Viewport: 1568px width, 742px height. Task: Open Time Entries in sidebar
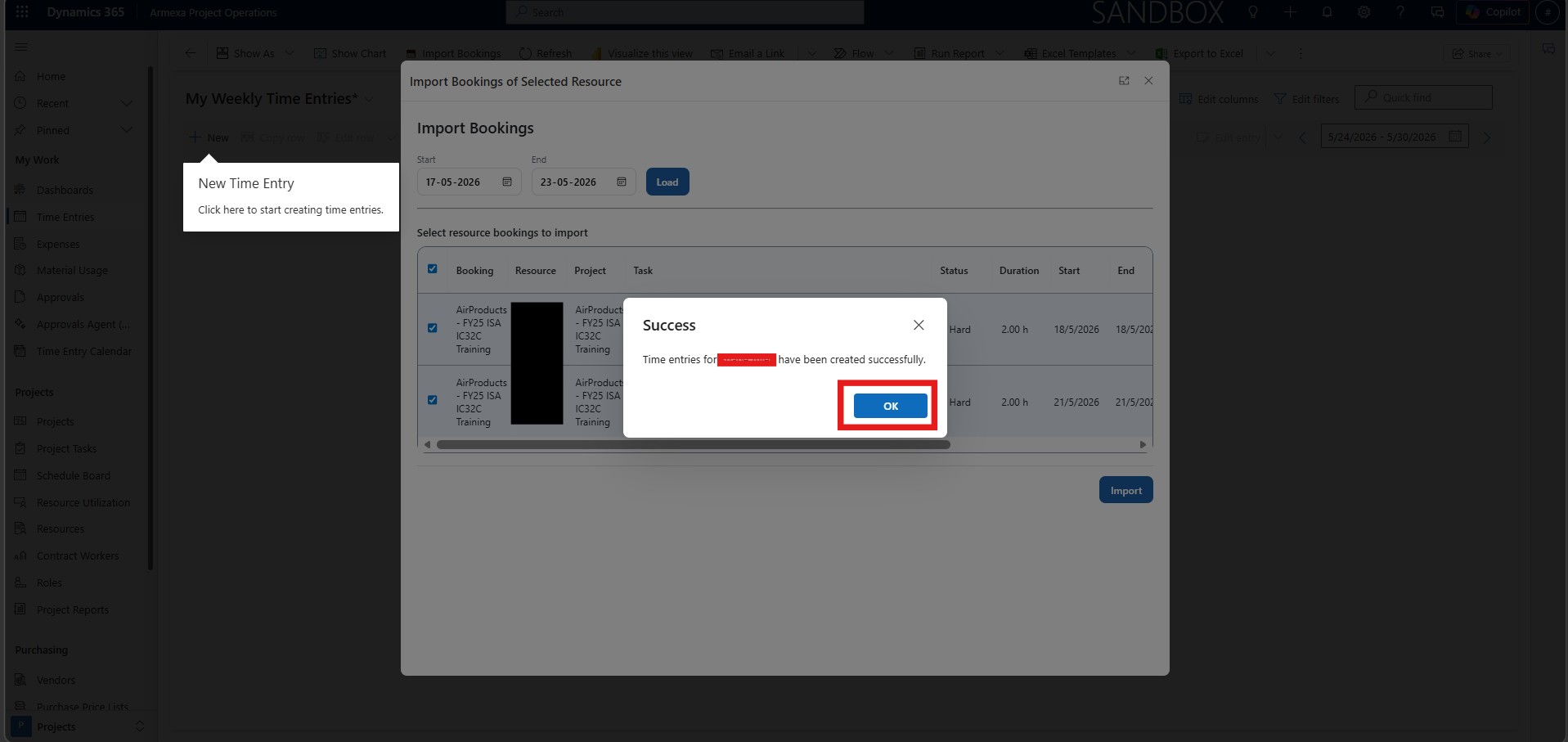click(65, 217)
